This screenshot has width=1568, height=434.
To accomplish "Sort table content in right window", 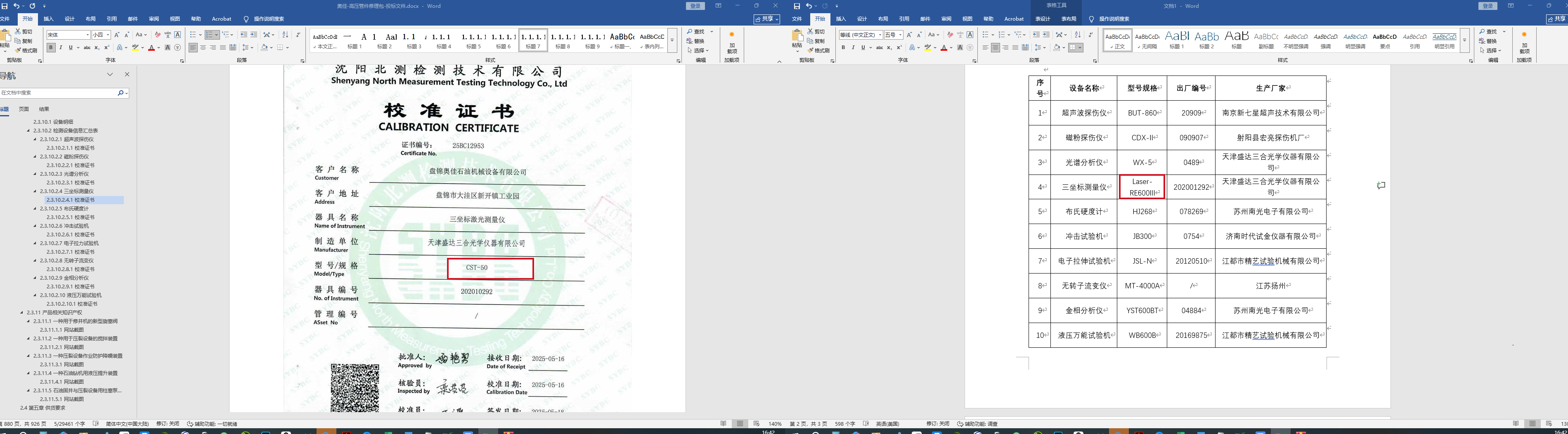I will tap(1077, 35).
